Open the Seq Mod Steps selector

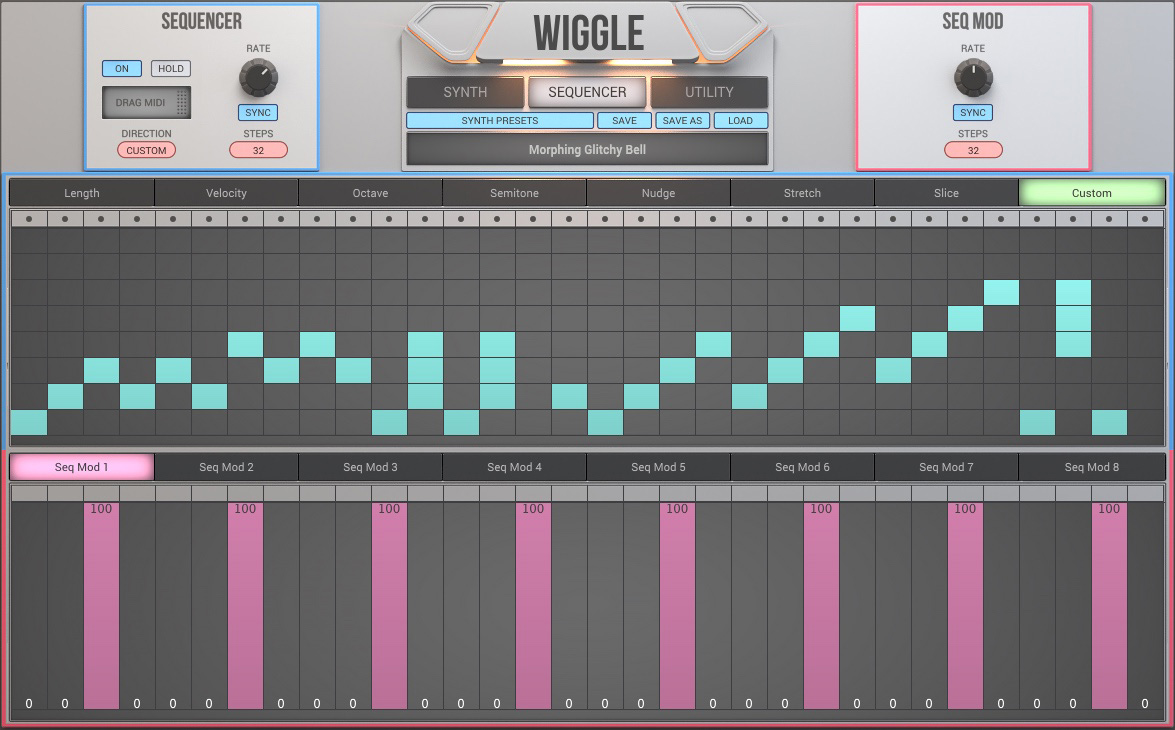click(x=971, y=149)
